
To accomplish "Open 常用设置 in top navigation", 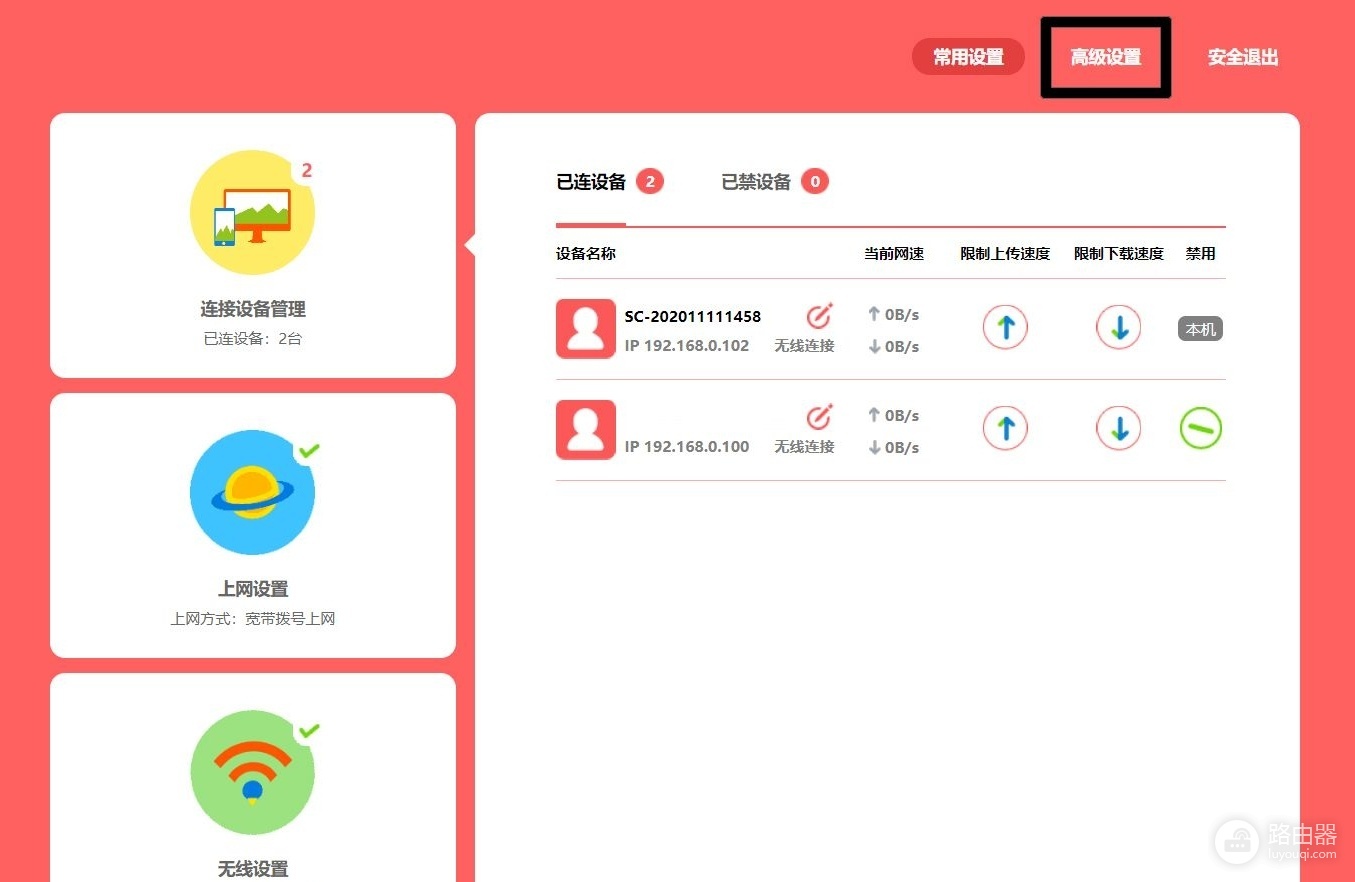I will (968, 57).
